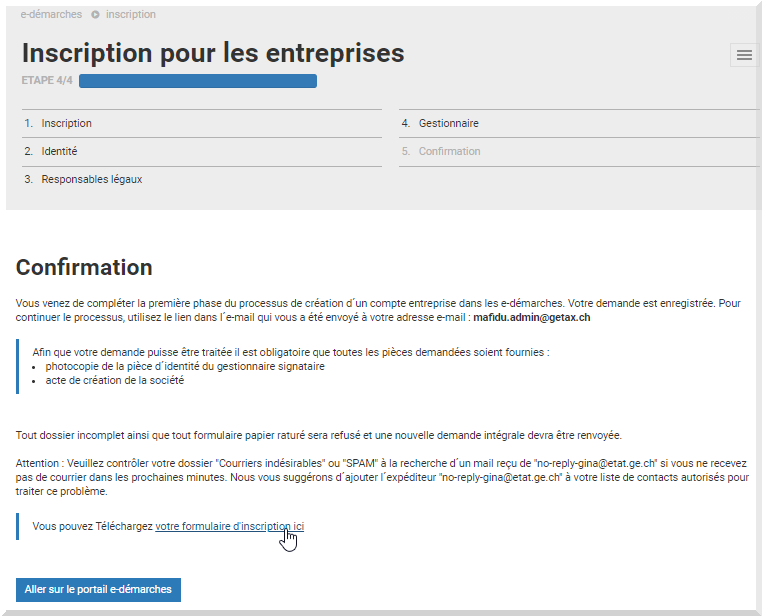Open the hamburger menu icon
This screenshot has width=762, height=616.
tap(744, 55)
